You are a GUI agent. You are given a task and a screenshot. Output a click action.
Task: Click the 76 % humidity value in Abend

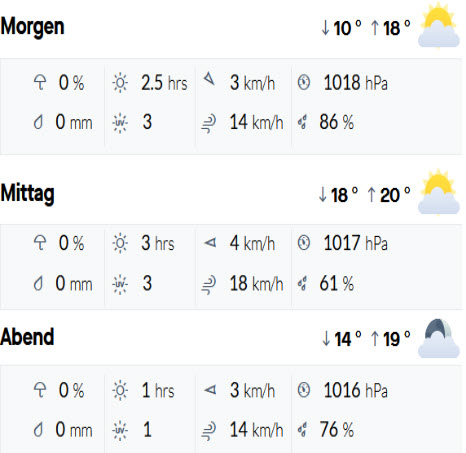click(337, 429)
